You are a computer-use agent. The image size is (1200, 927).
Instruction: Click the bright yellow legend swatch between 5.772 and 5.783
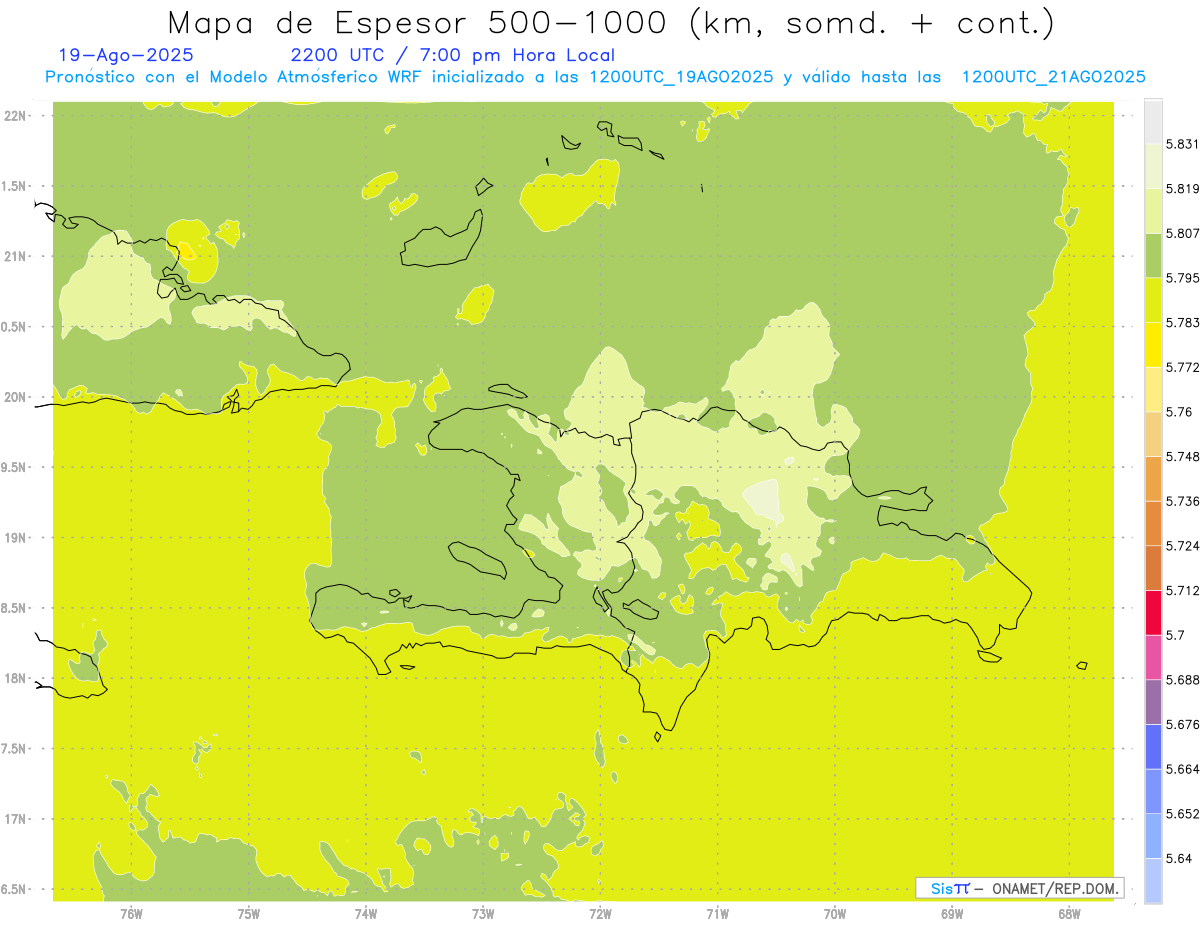click(1153, 344)
